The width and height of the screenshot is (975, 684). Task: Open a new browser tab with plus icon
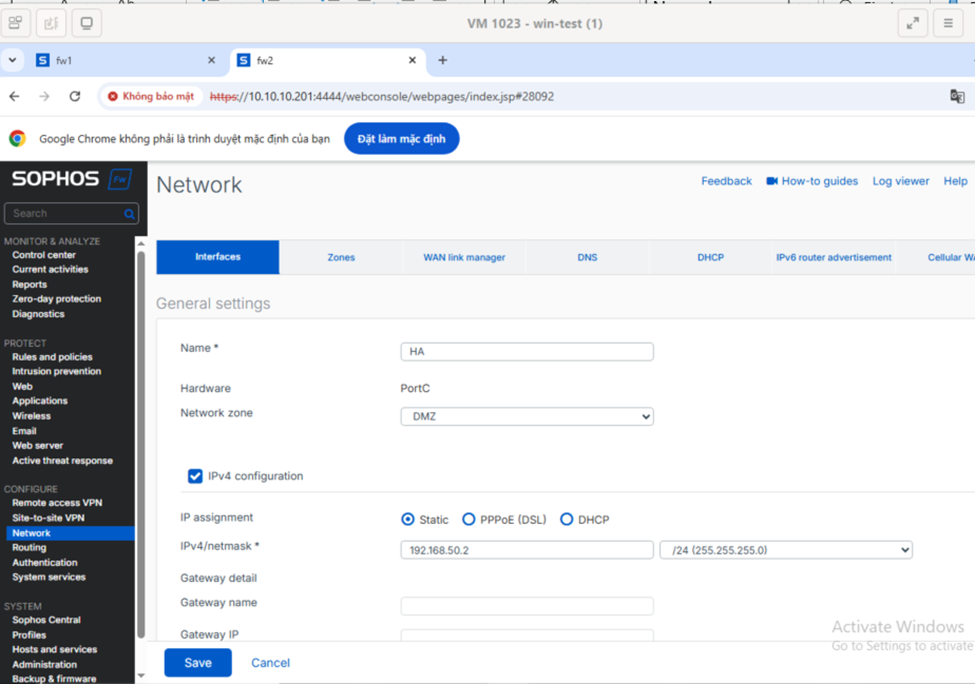[443, 60]
